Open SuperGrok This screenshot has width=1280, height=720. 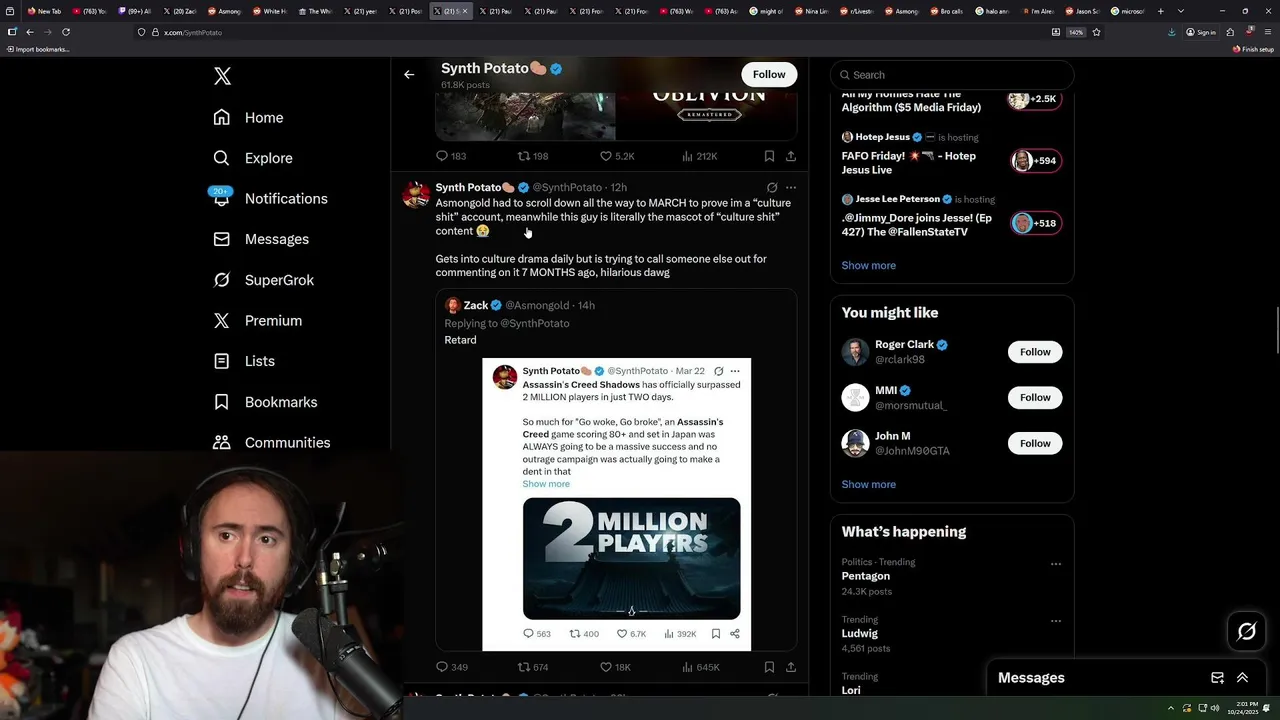pyautogui.click(x=264, y=280)
